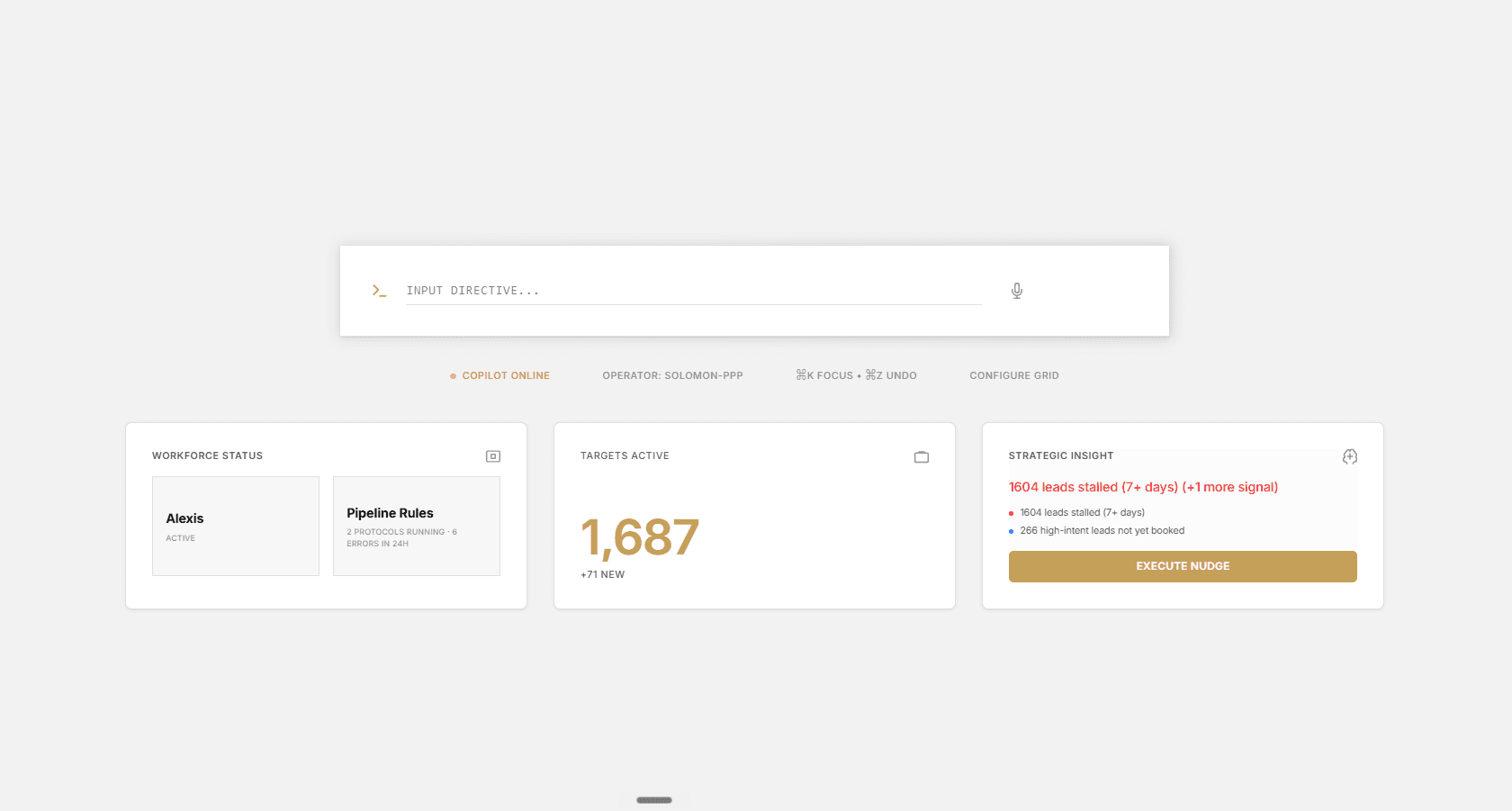Viewport: 1512px width, 811px height.
Task: Click the Targets Active briefcase icon
Action: click(x=922, y=456)
